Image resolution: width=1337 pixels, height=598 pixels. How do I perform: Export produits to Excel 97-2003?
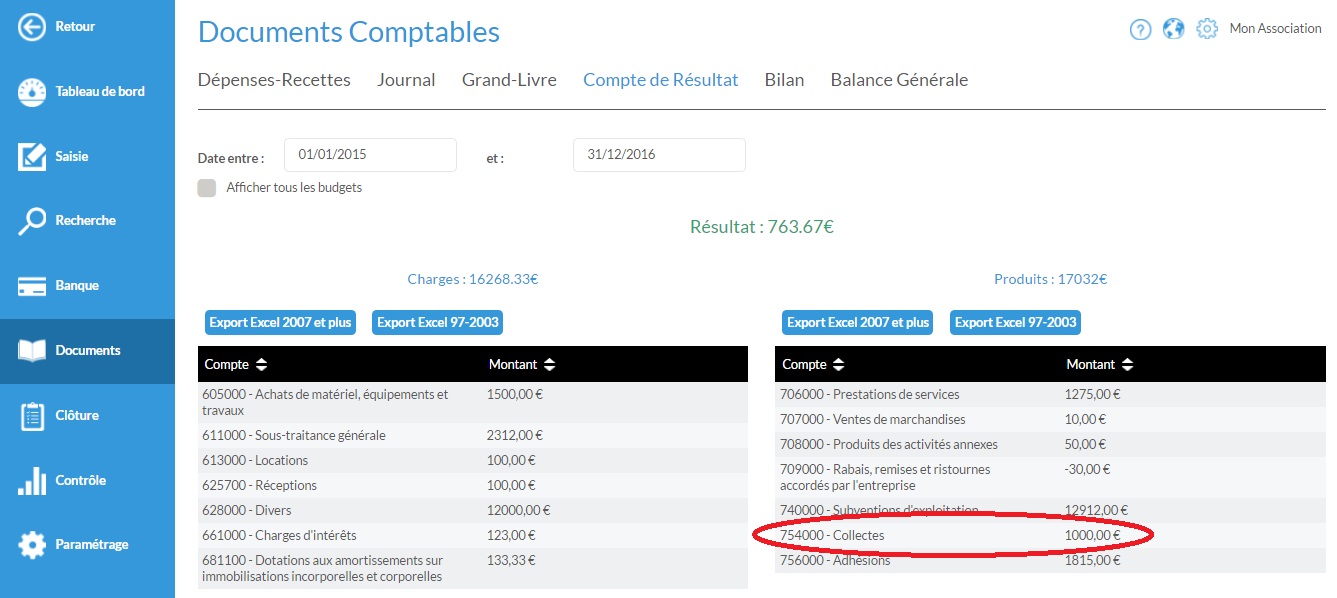[x=1015, y=322]
